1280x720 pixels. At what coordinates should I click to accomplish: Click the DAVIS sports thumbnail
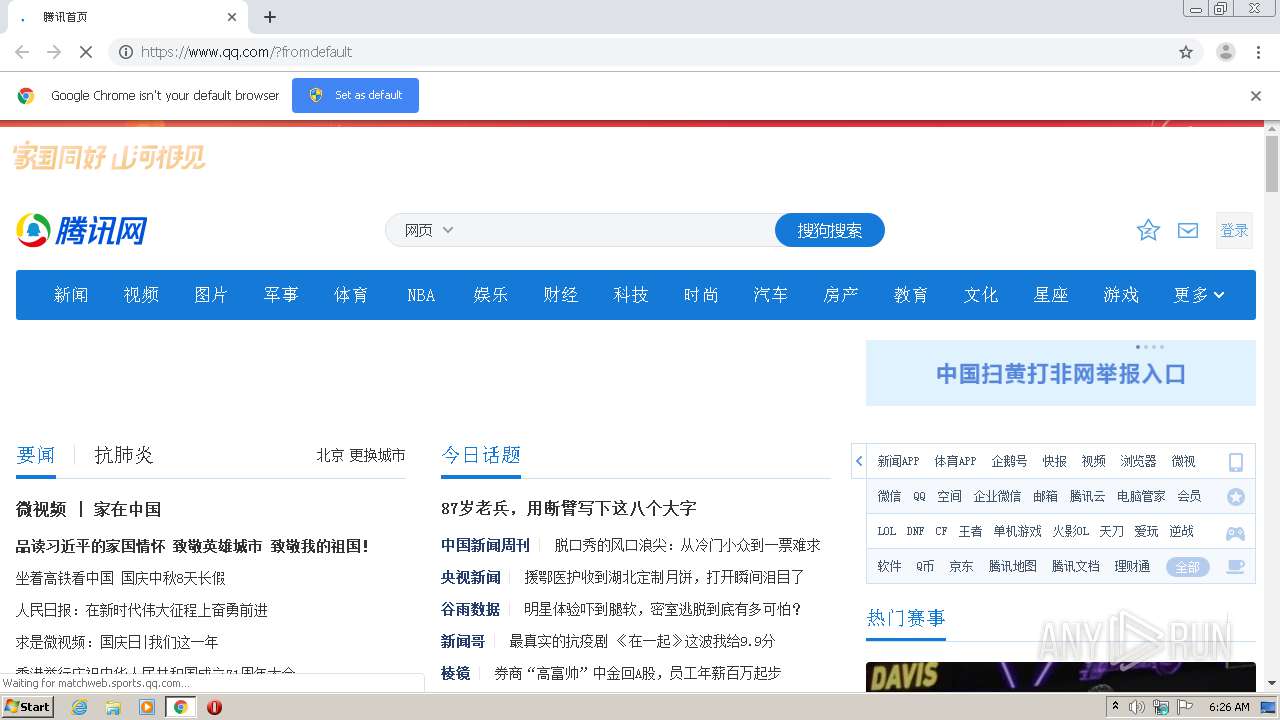1061,677
